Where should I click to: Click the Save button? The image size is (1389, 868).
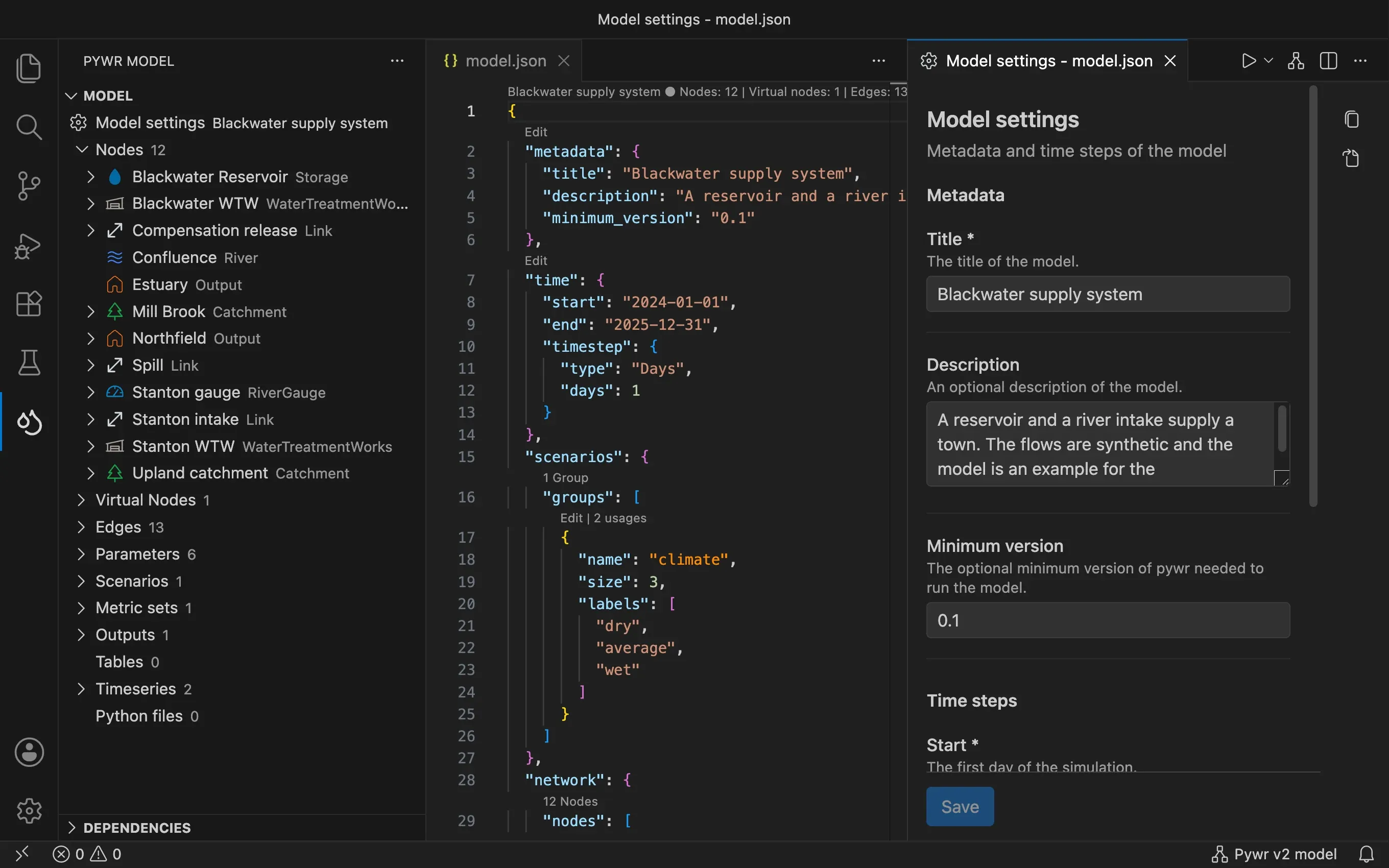[960, 807]
